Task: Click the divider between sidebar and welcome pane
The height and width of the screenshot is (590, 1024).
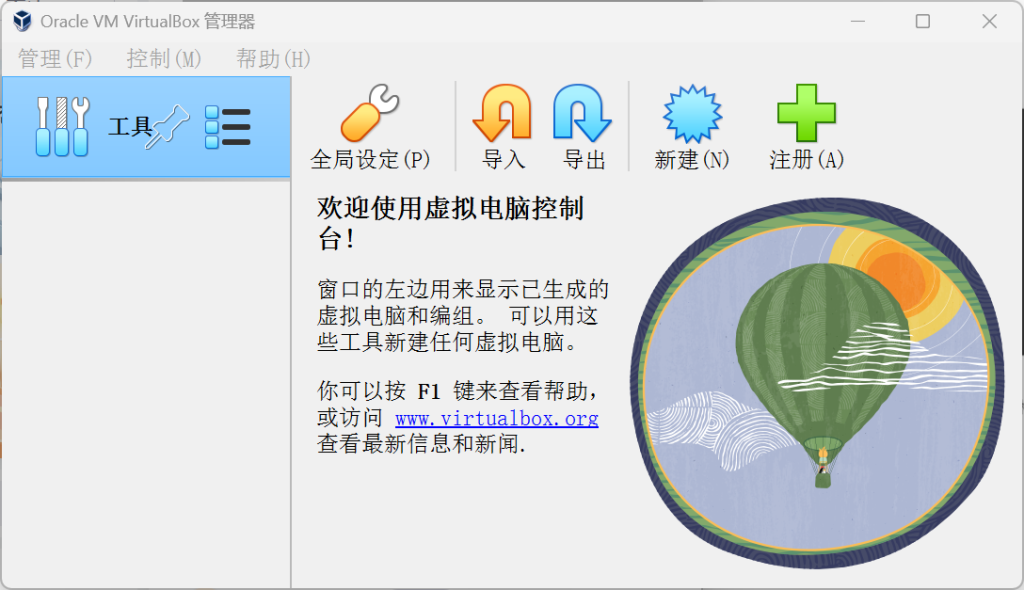Action: pos(291,380)
